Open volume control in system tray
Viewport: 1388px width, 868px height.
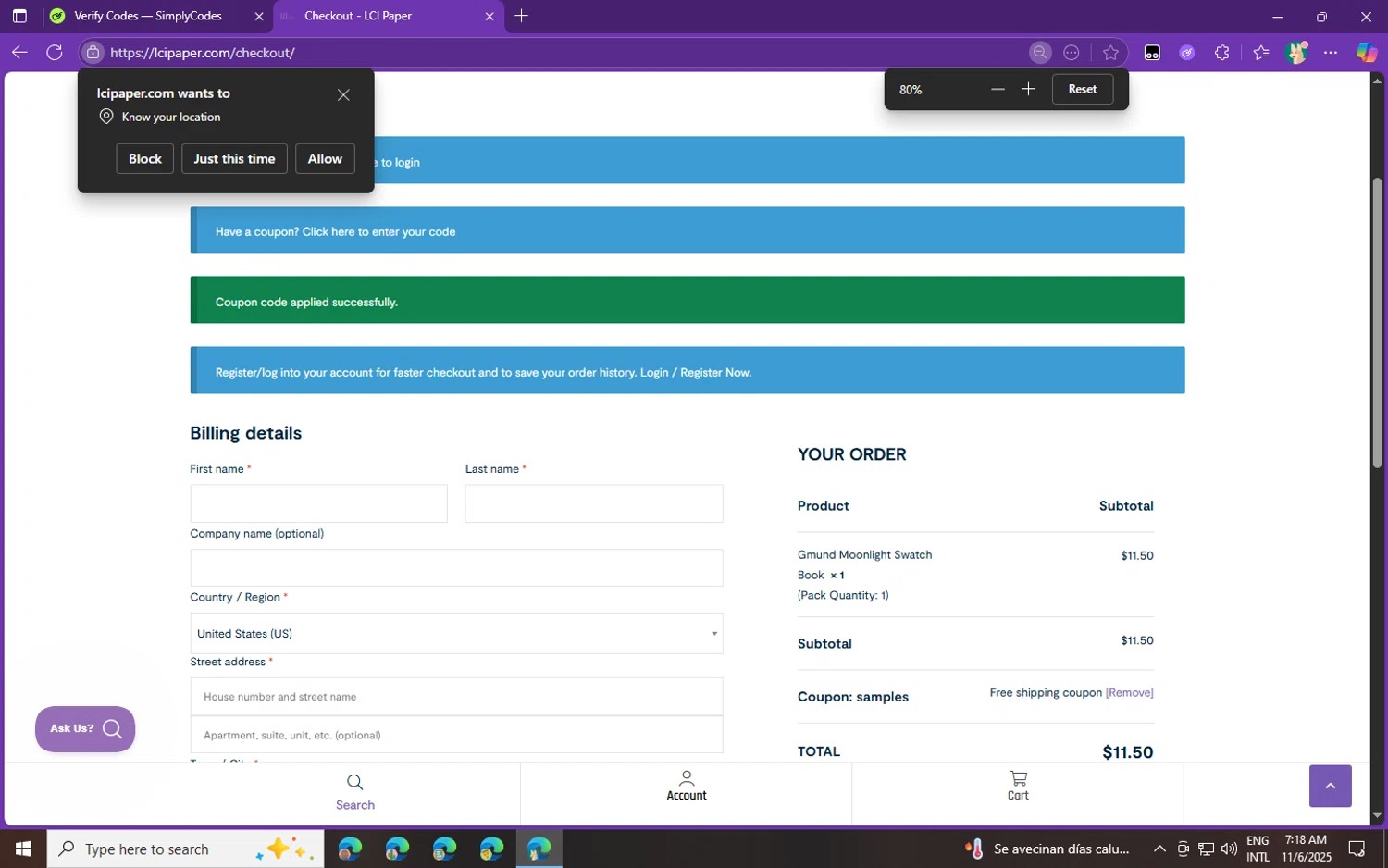click(1229, 849)
